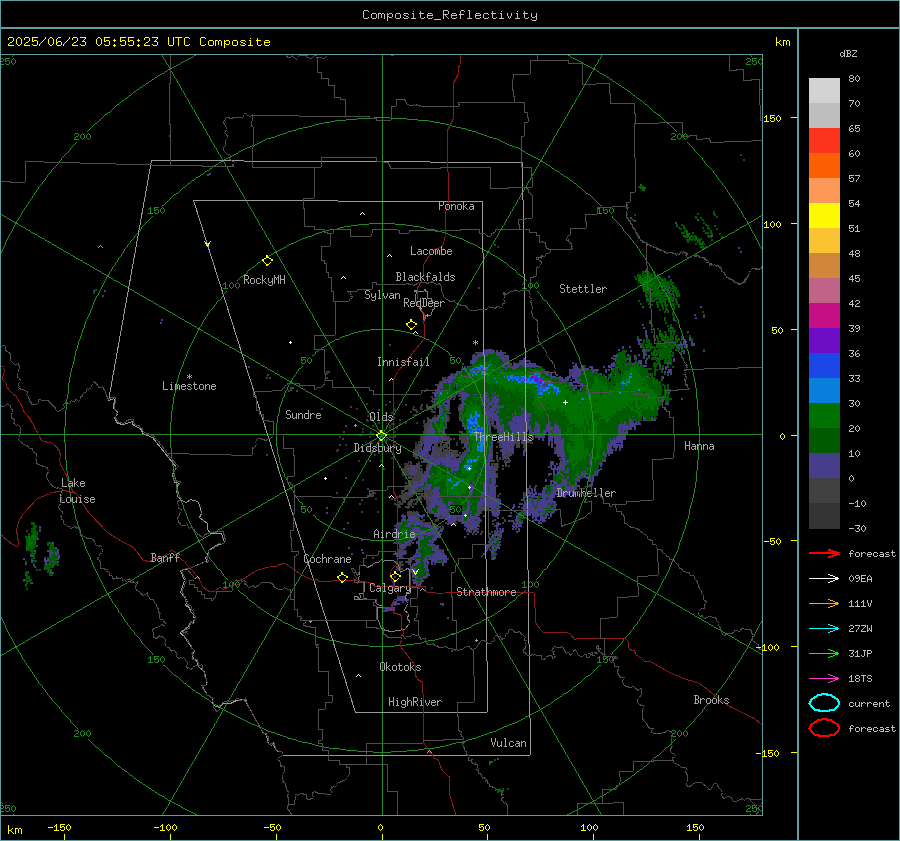The width and height of the screenshot is (900, 841).
Task: Click the yellow diamond marker below RedDeer
Action: pyautogui.click(x=411, y=325)
